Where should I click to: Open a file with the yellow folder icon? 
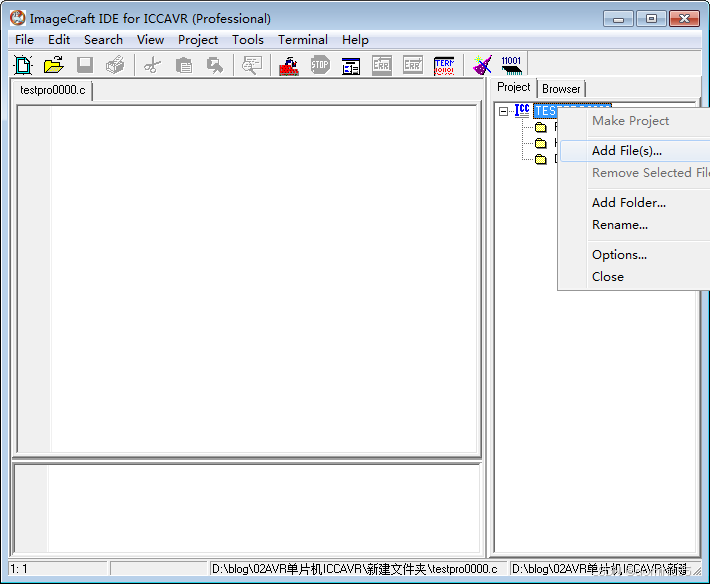pos(54,65)
